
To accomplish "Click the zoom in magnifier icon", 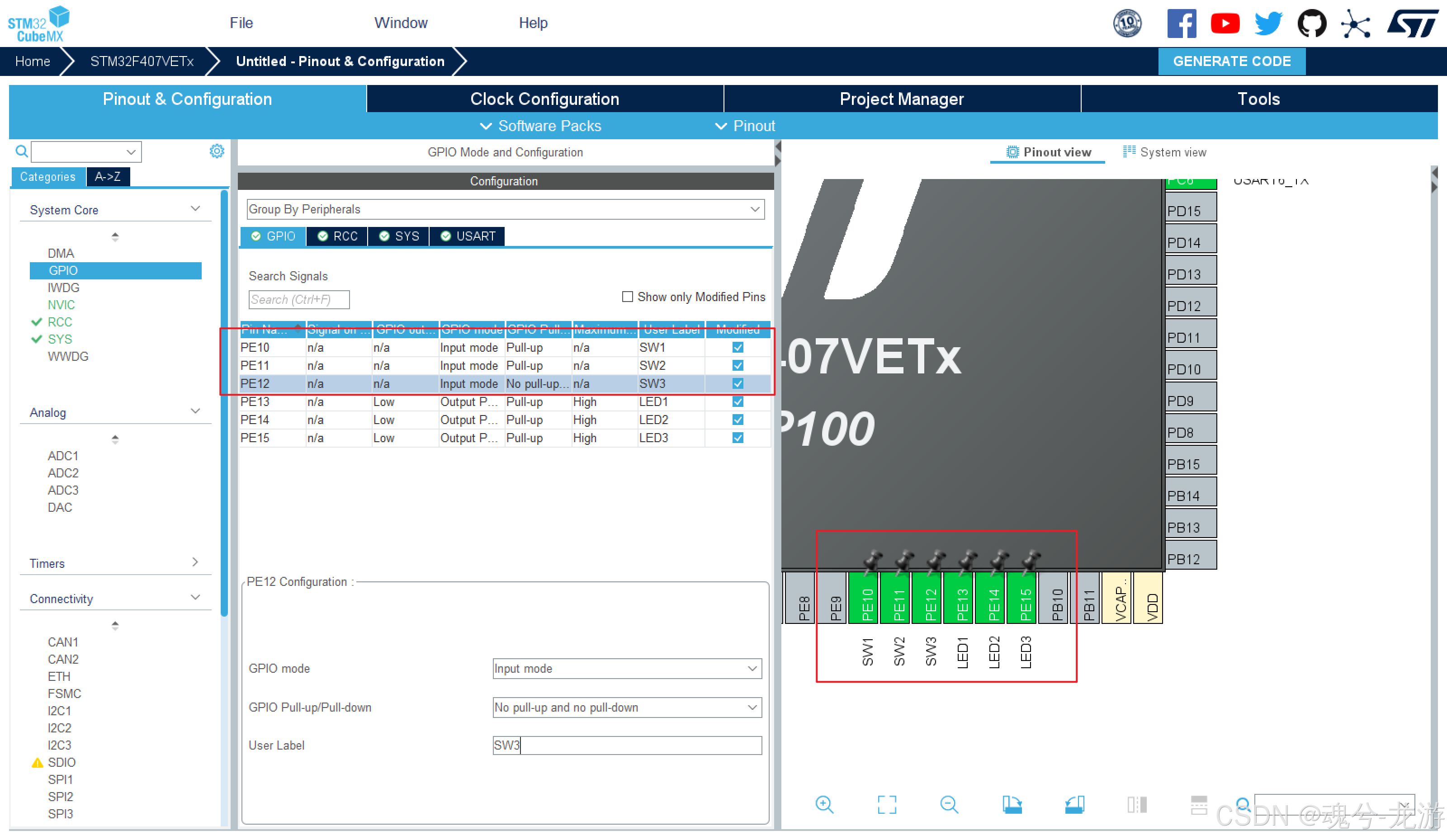I will (824, 804).
